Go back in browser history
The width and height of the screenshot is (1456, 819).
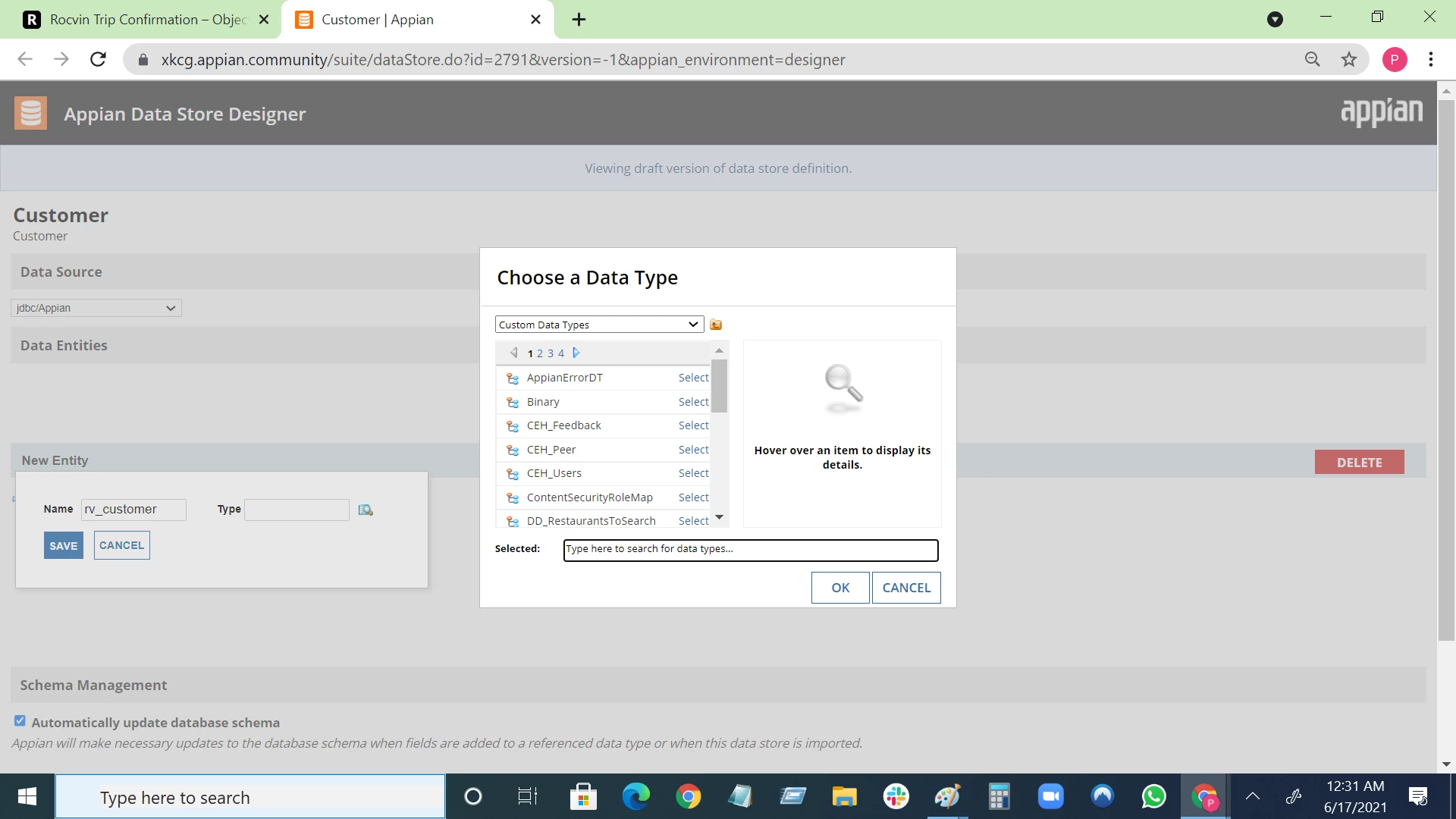(x=25, y=59)
